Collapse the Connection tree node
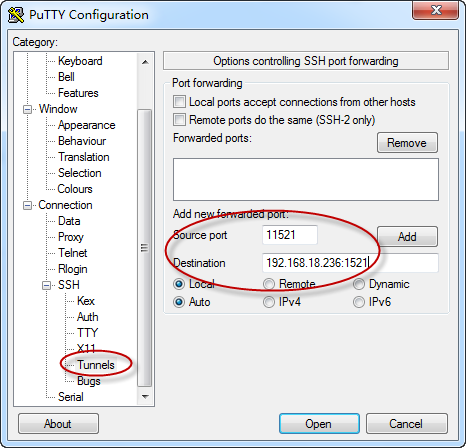 (x=27, y=205)
